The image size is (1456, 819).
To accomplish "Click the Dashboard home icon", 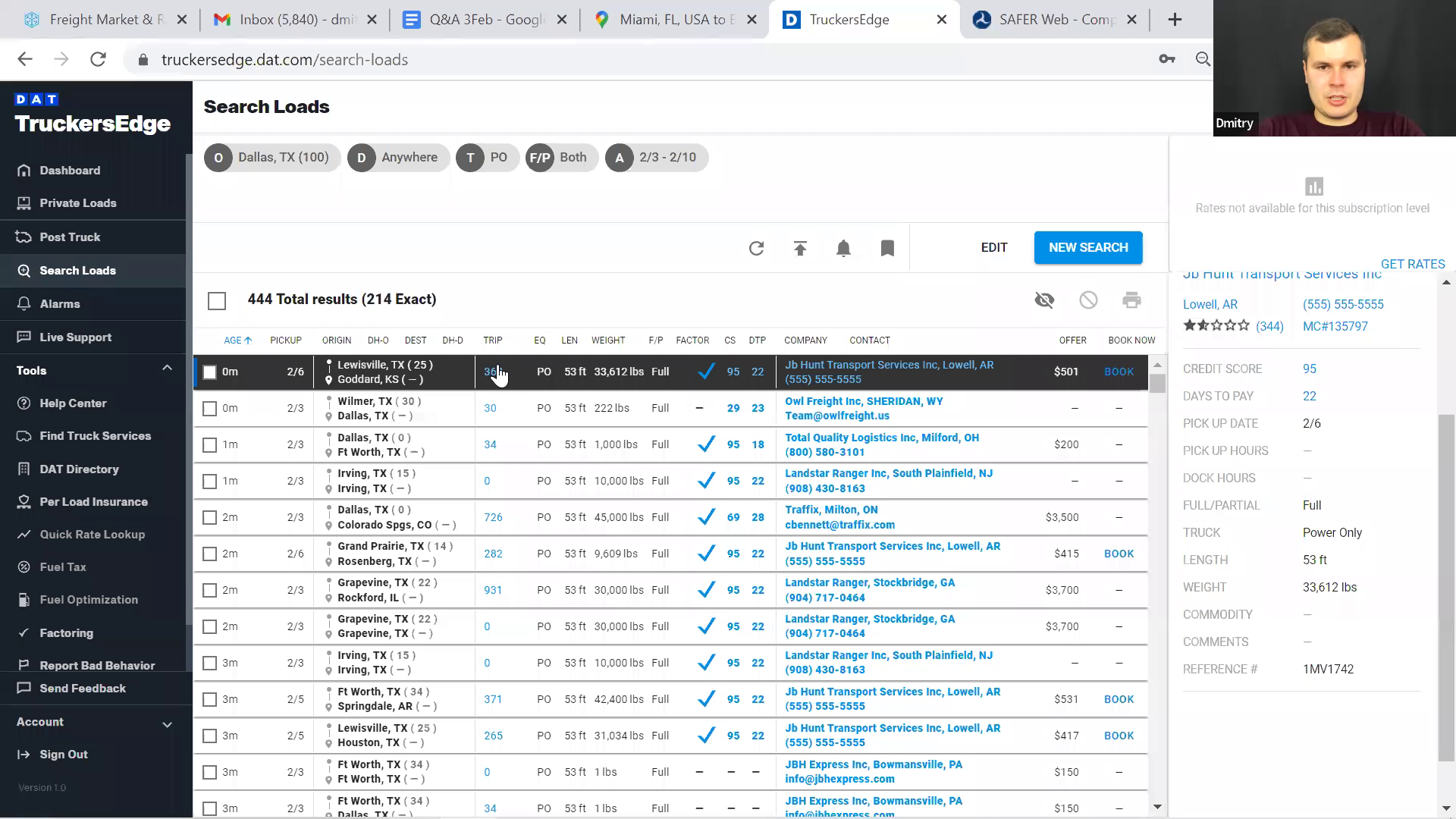I will (x=24, y=171).
